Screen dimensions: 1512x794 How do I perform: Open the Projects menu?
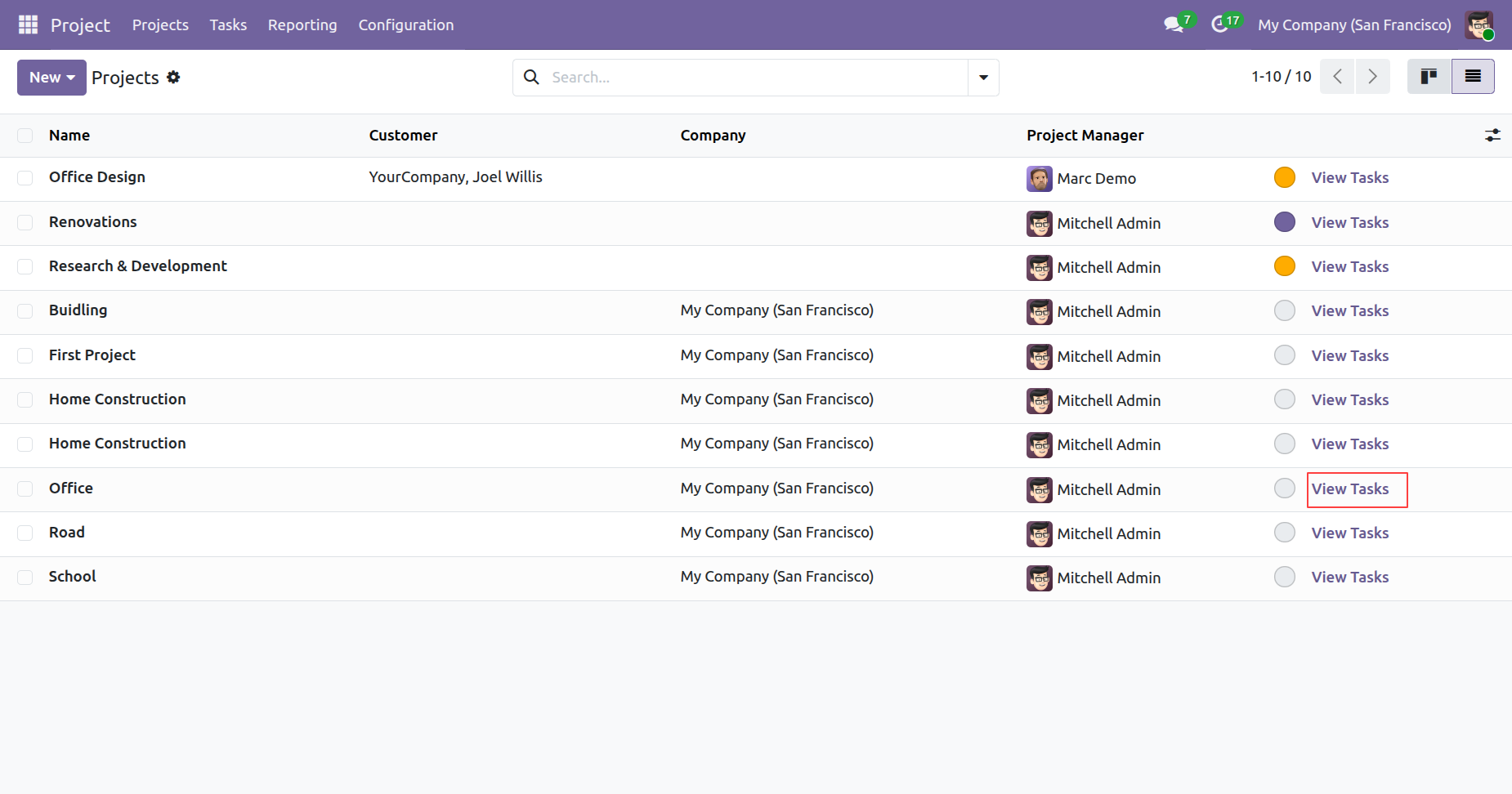(160, 25)
